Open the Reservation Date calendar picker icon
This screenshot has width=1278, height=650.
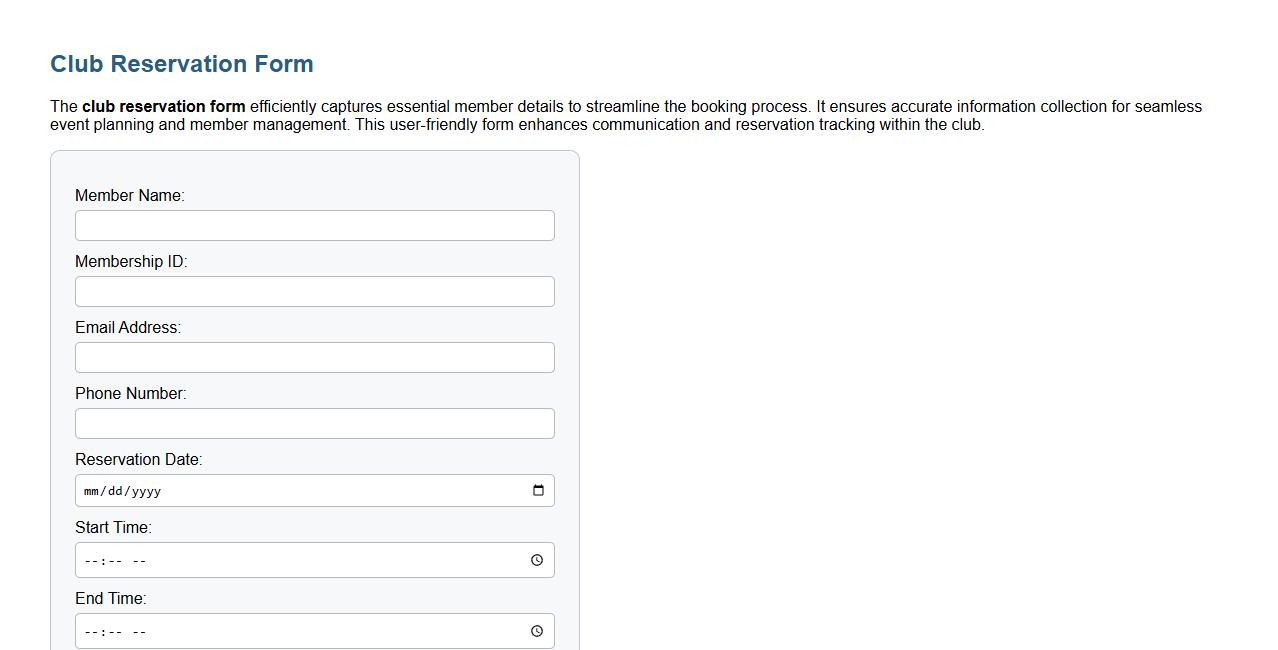click(x=538, y=490)
